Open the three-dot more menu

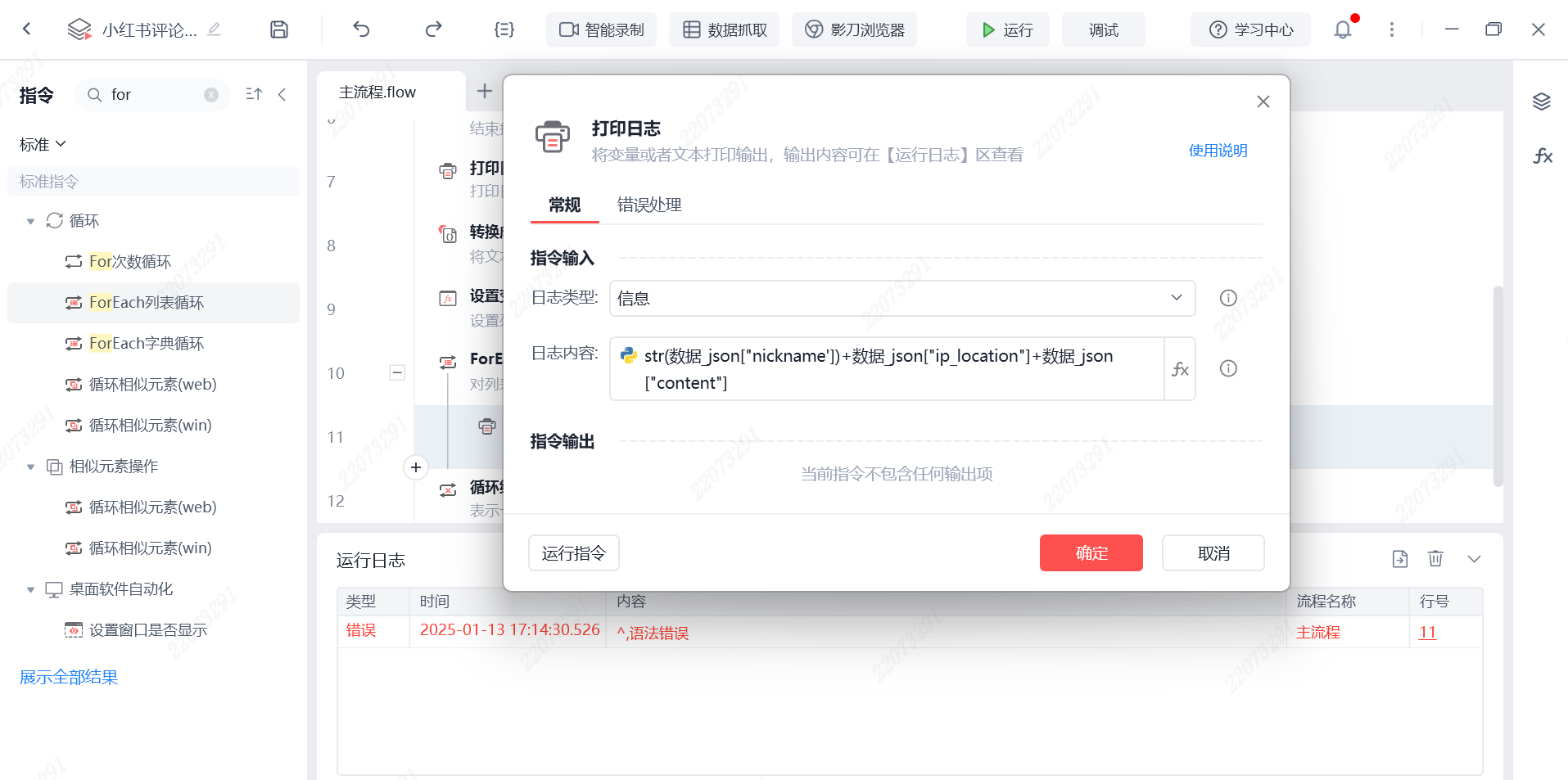click(1392, 29)
